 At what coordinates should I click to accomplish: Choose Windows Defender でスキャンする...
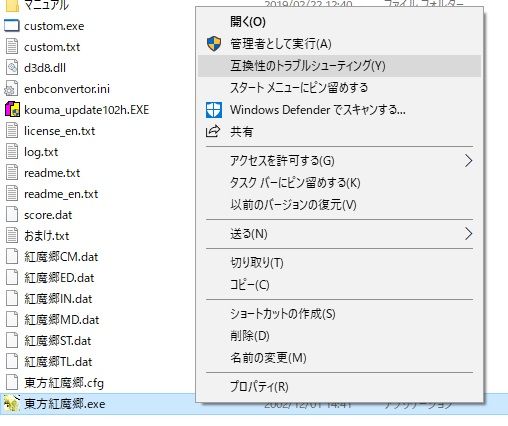point(339,110)
